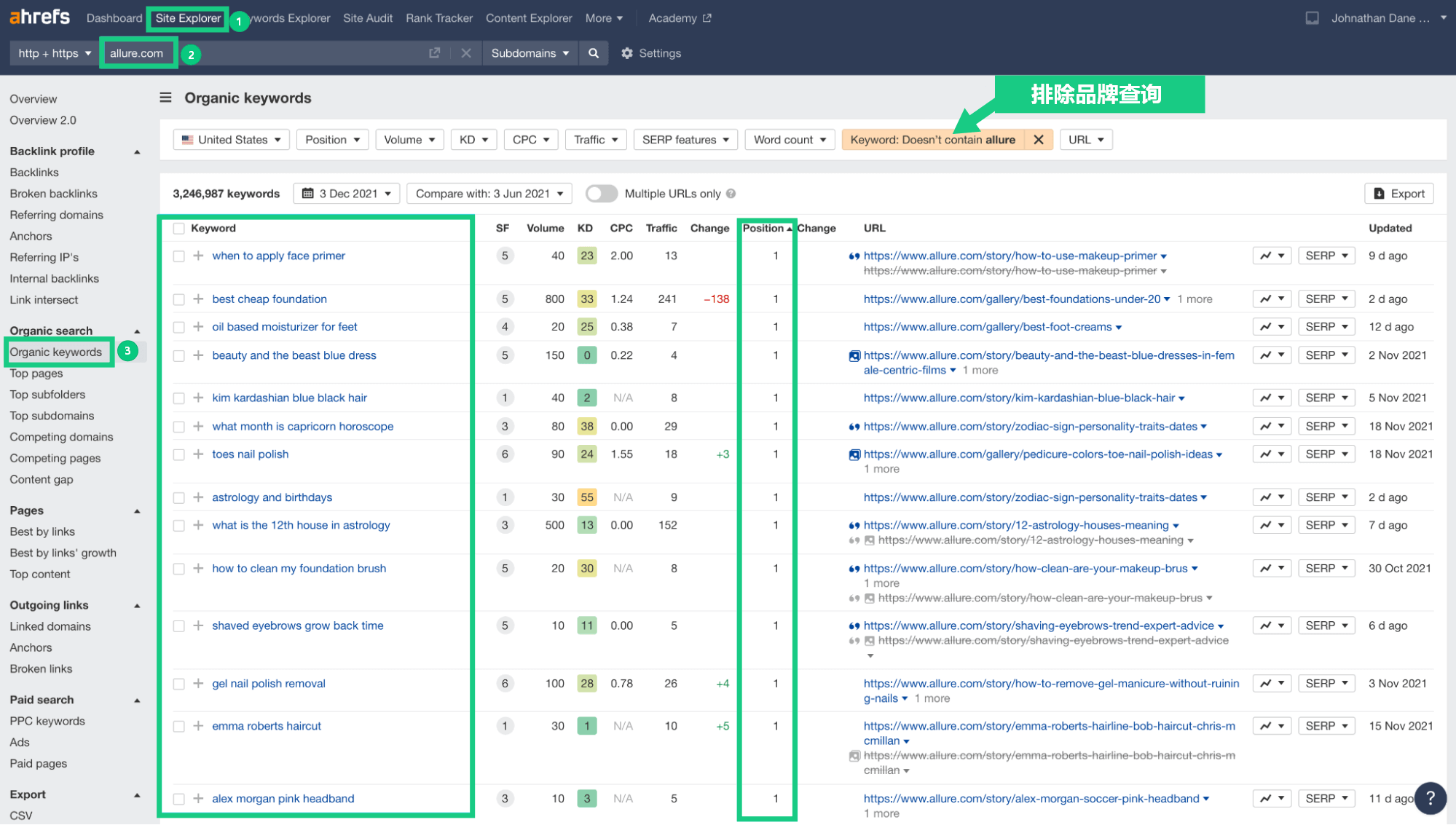Image resolution: width=1456 pixels, height=825 pixels.
Task: Click the SF count badge for 'toes nail polish'
Action: 505,454
